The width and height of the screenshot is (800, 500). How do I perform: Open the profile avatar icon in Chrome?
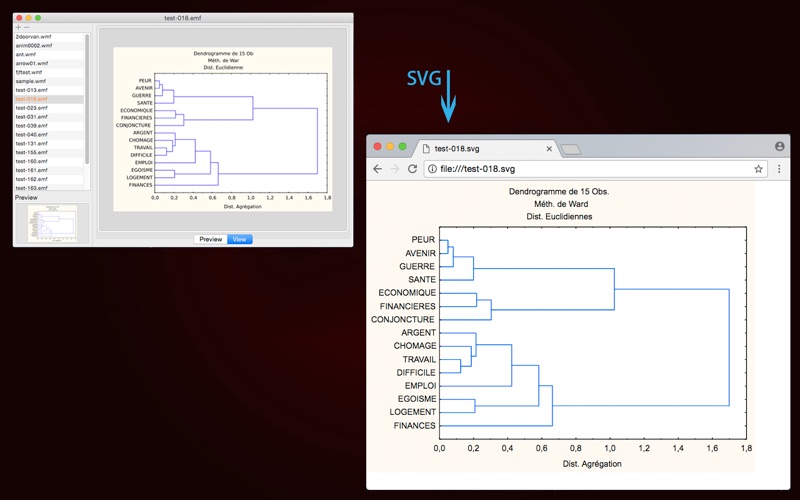(x=780, y=146)
